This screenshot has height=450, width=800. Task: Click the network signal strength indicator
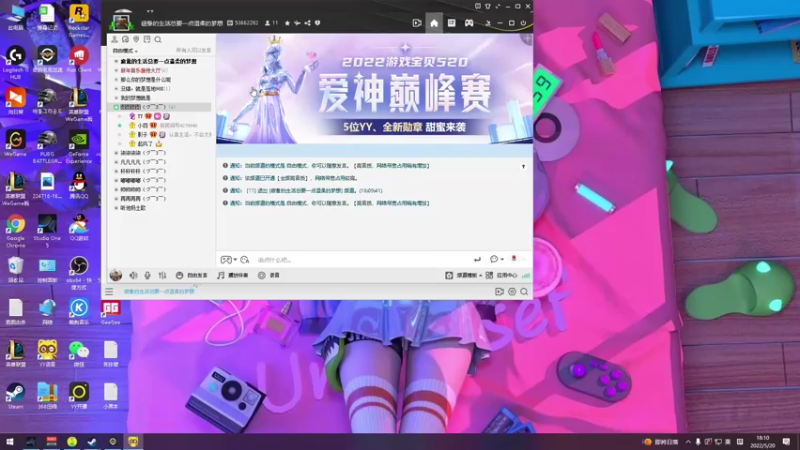[526, 276]
